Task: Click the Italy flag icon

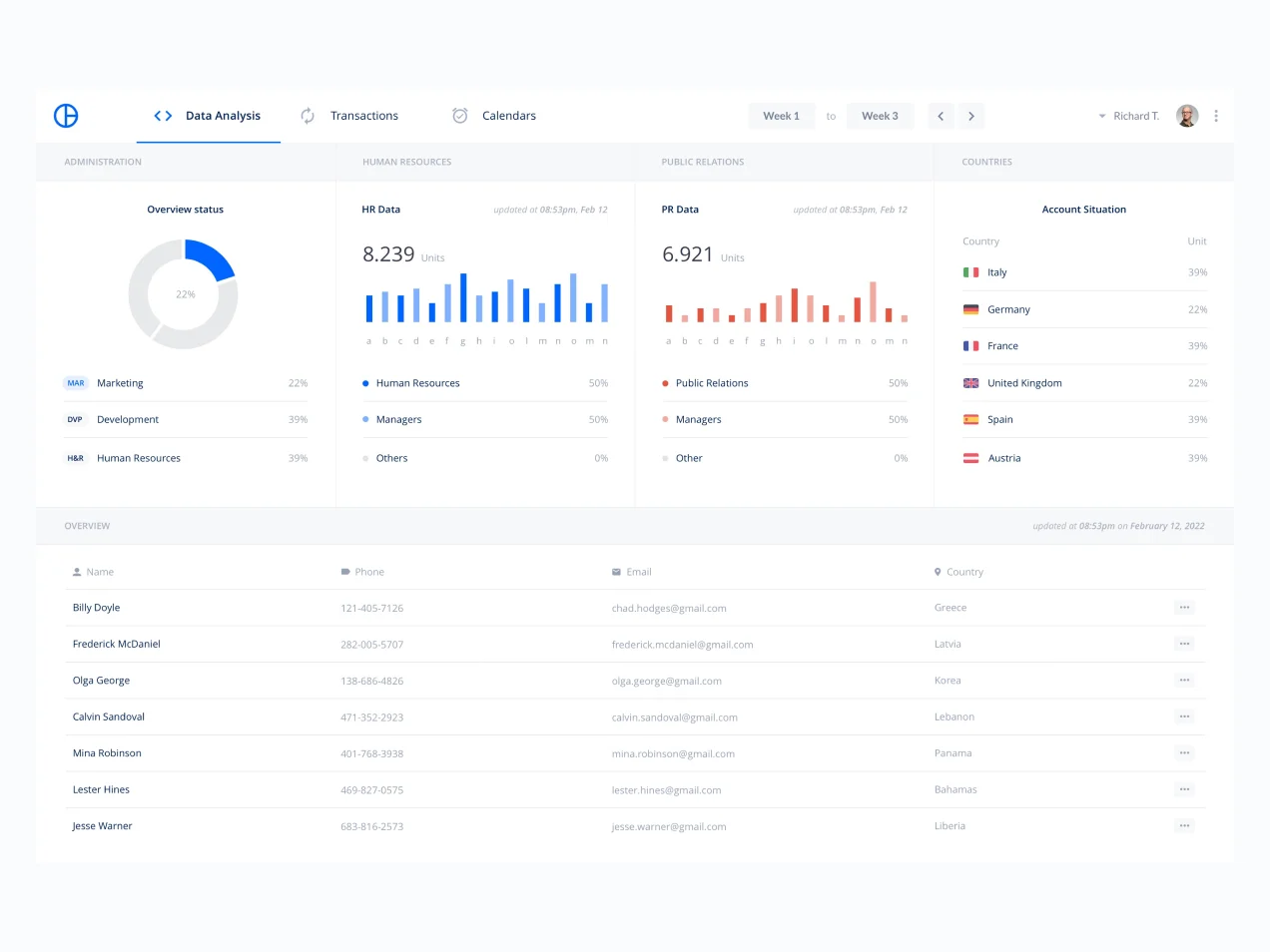Action: click(x=970, y=272)
